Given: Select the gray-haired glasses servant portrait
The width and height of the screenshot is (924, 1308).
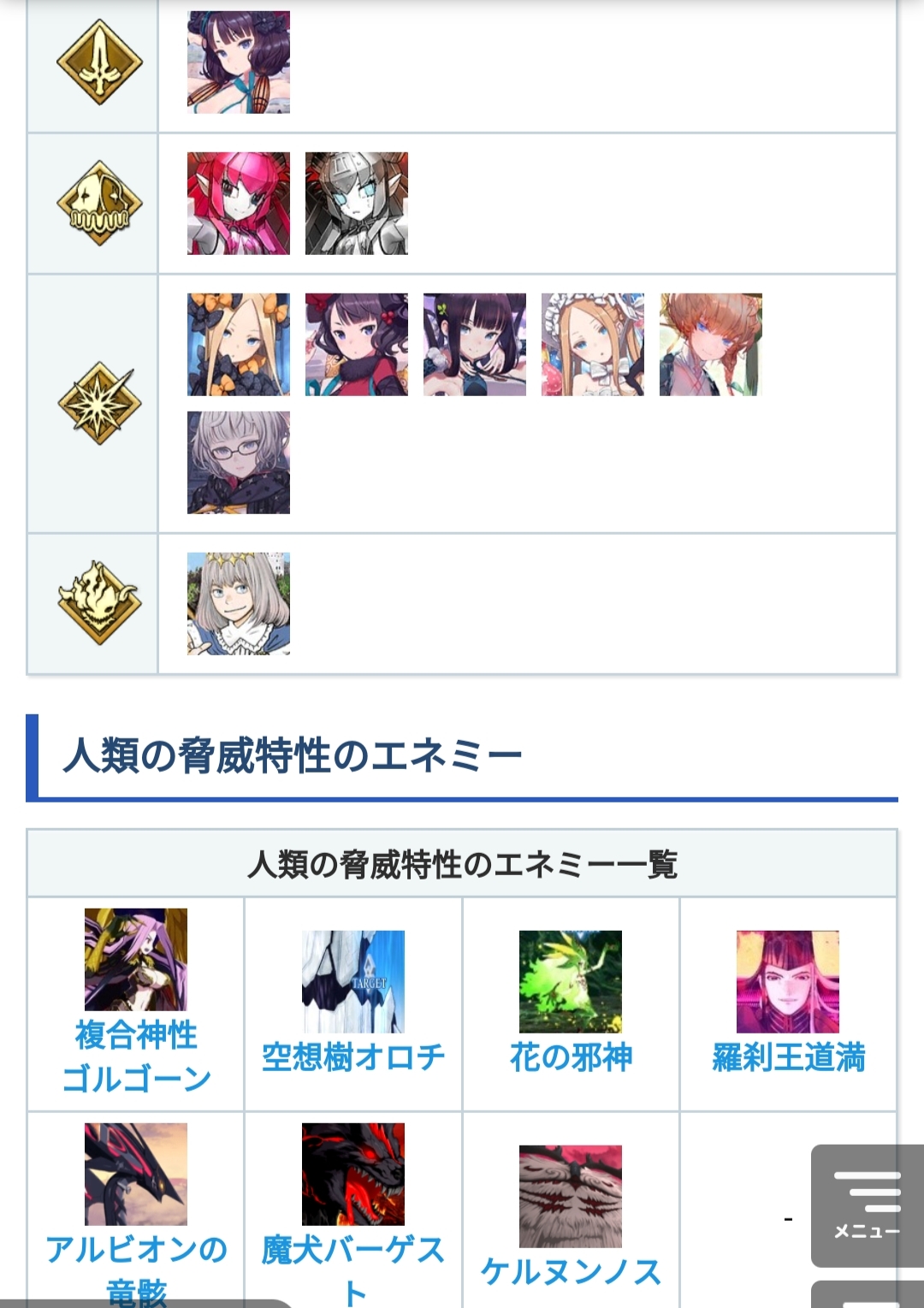Looking at the screenshot, I should point(239,463).
